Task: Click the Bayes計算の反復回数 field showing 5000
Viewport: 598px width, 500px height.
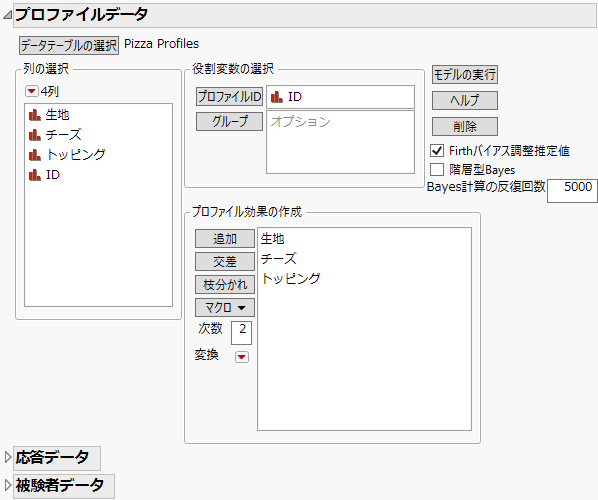Action: 572,191
